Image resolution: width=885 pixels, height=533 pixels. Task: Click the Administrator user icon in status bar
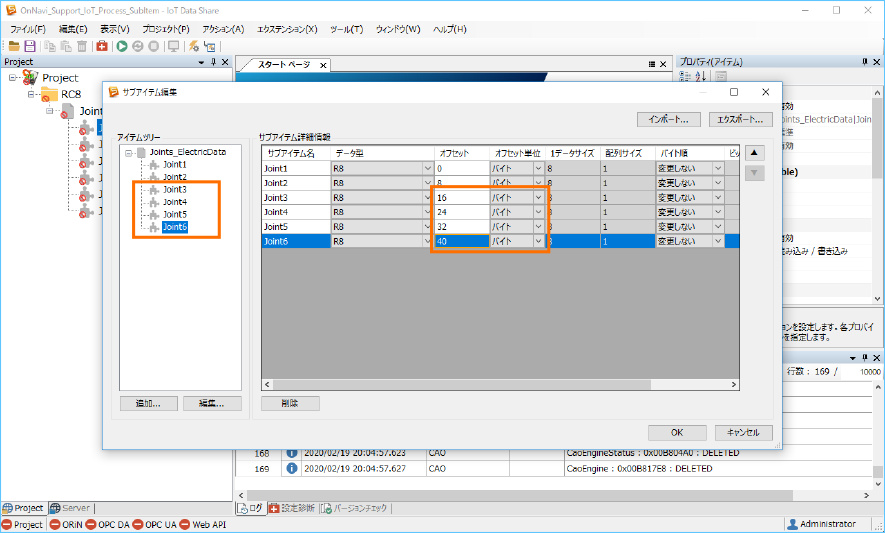[792, 524]
